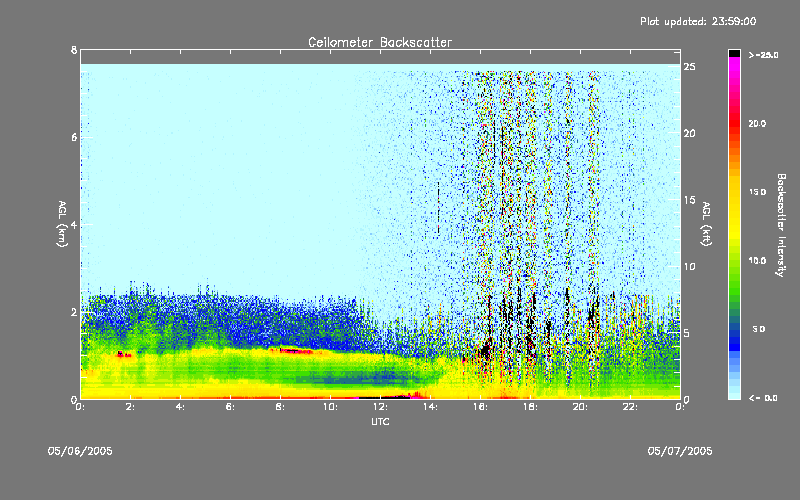800x500 pixels.
Task: Click the "22:" UTC hour label
Action: (x=630, y=407)
